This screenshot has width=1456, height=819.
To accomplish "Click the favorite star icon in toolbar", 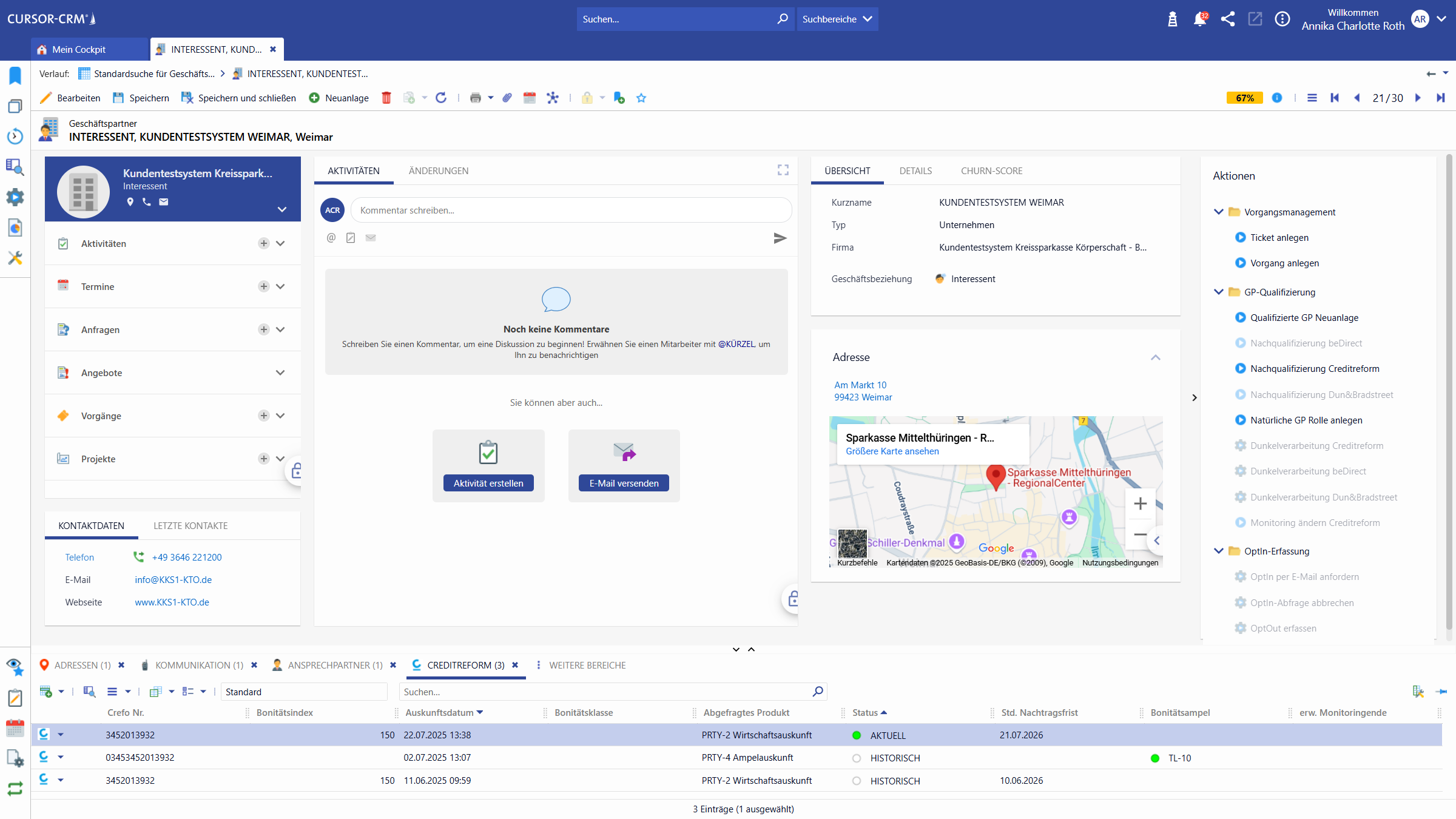I will 641,98.
